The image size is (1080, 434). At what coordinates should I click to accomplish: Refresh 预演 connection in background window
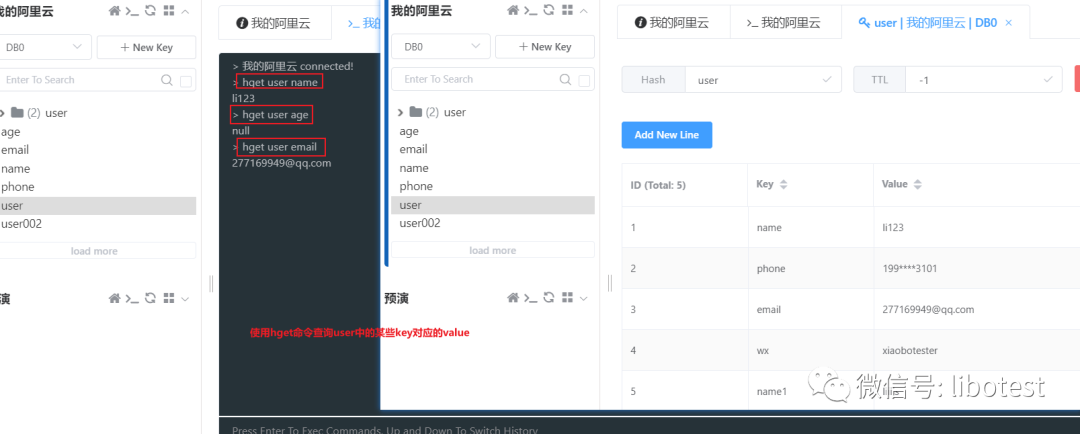pos(150,298)
